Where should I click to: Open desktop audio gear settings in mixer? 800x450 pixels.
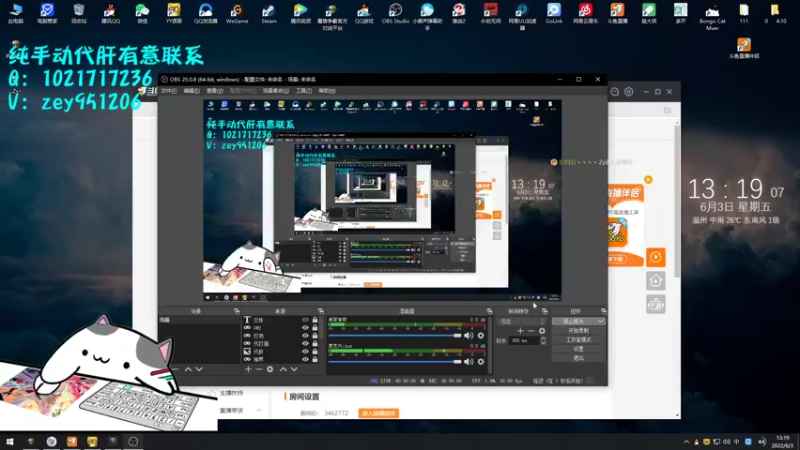481,335
